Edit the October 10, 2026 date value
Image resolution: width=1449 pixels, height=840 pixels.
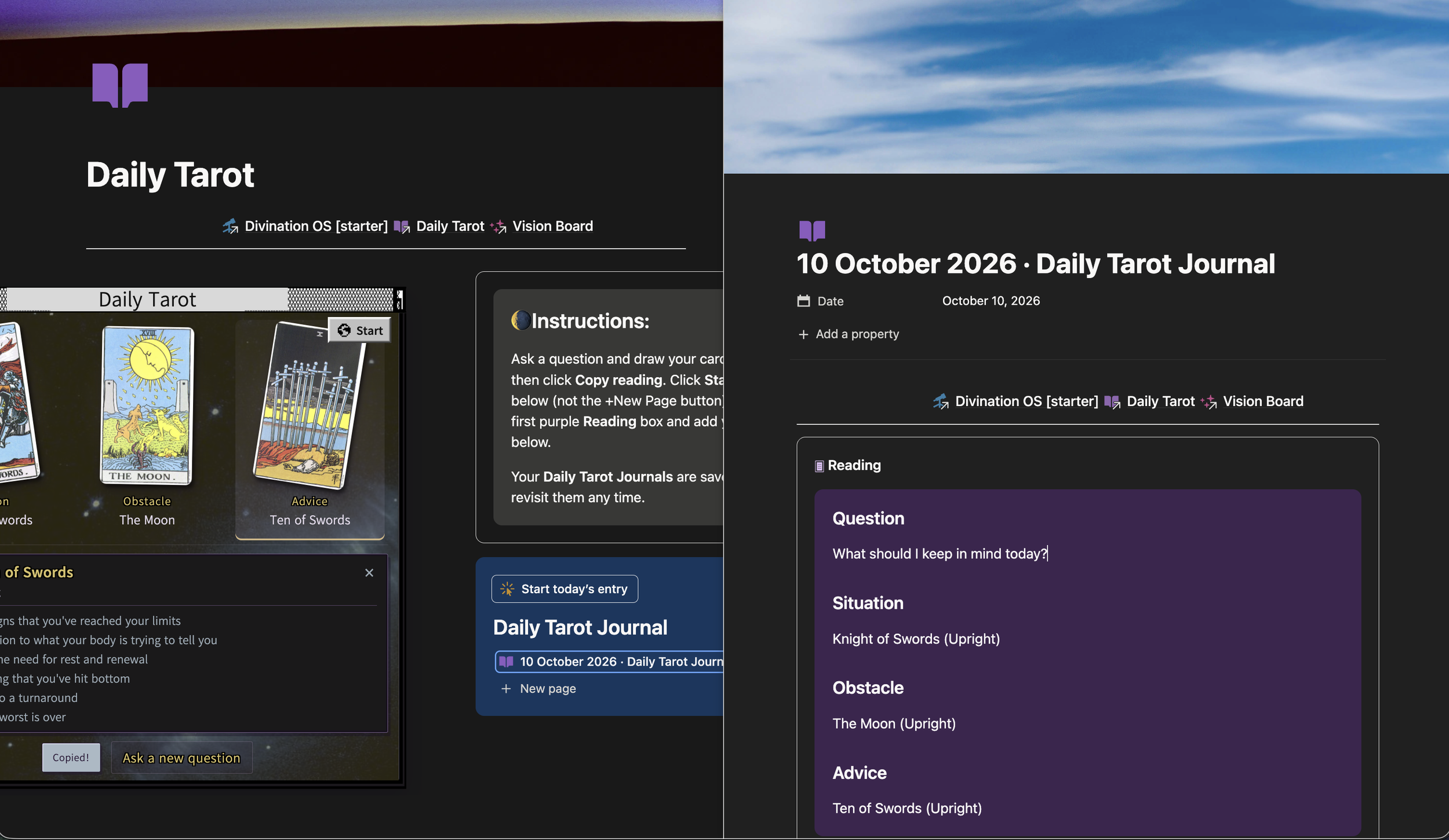[991, 301]
